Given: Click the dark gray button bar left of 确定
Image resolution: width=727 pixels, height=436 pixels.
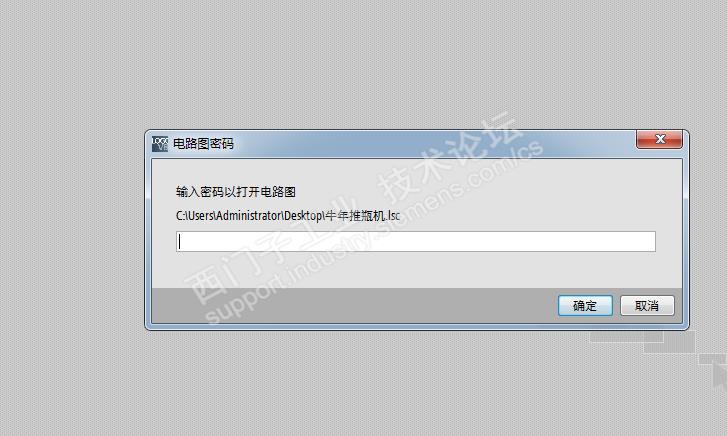Looking at the screenshot, I should click(x=352, y=306).
